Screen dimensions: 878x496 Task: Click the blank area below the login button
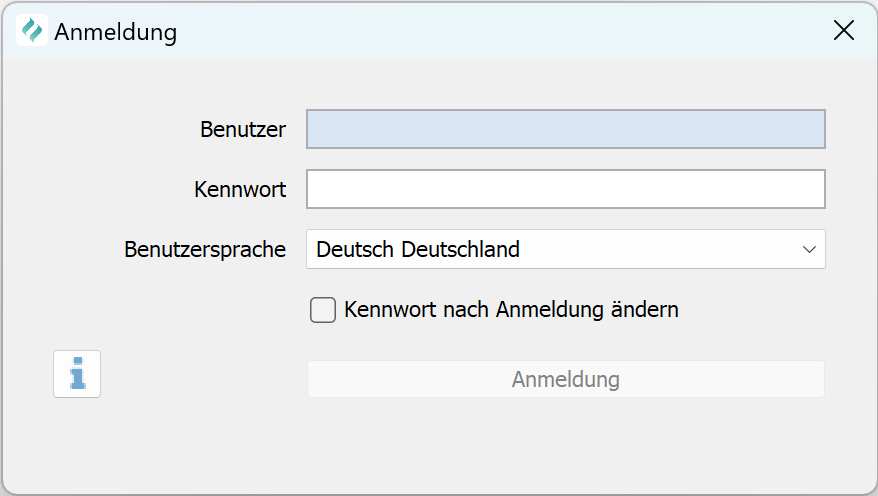coord(565,445)
